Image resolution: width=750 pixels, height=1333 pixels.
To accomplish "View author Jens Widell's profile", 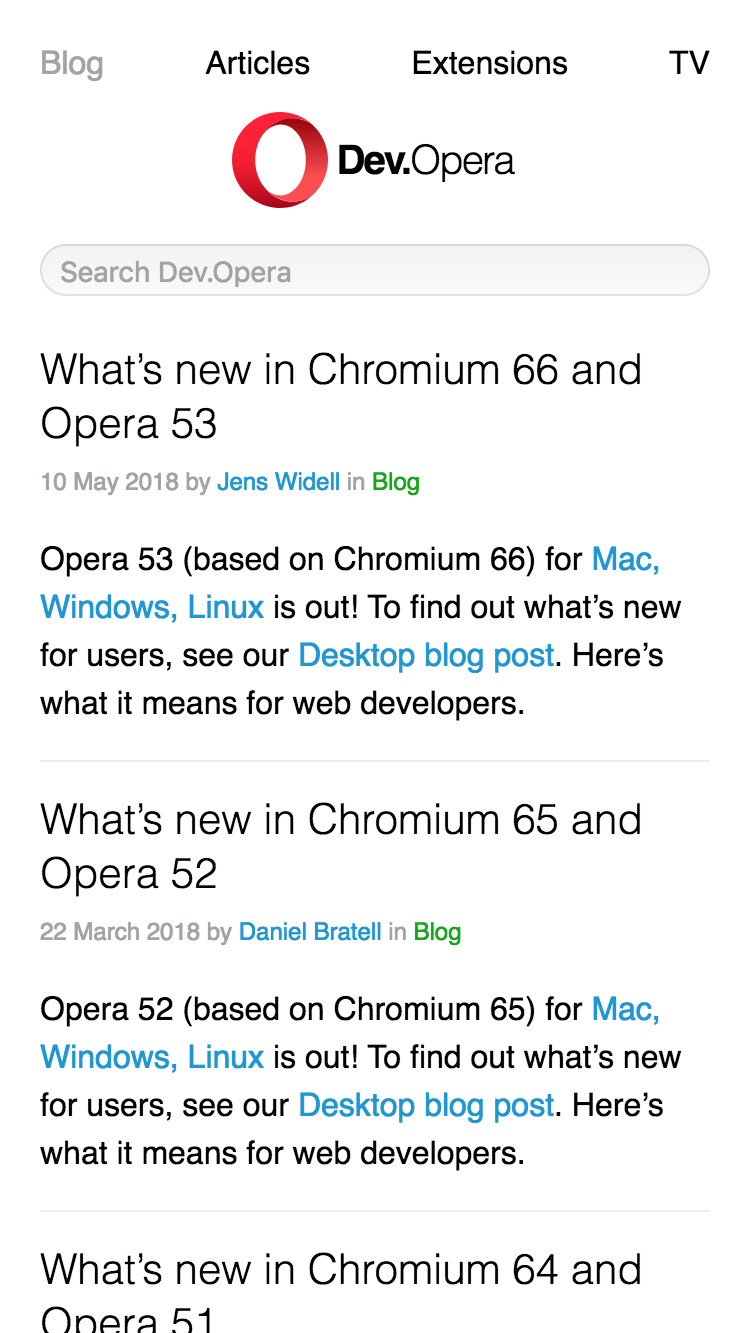I will (x=278, y=482).
